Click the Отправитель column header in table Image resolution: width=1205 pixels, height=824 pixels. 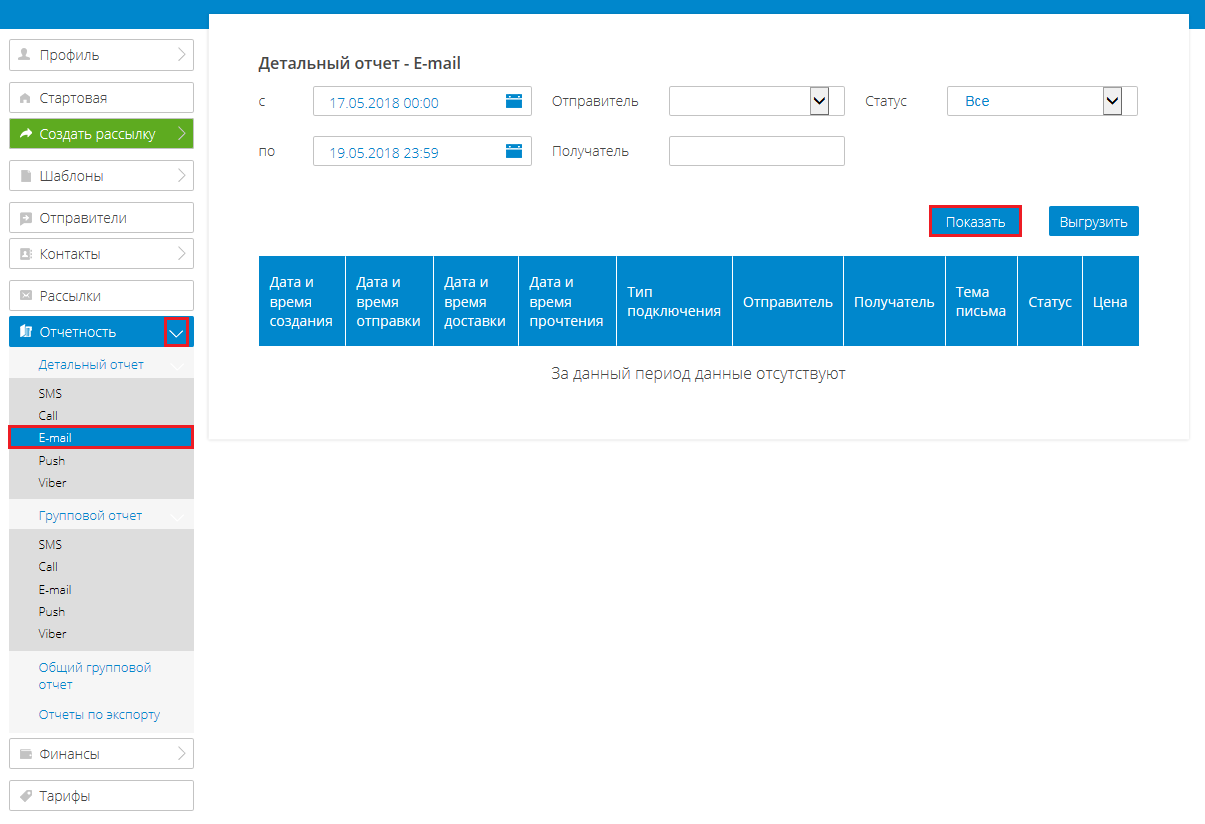(788, 301)
